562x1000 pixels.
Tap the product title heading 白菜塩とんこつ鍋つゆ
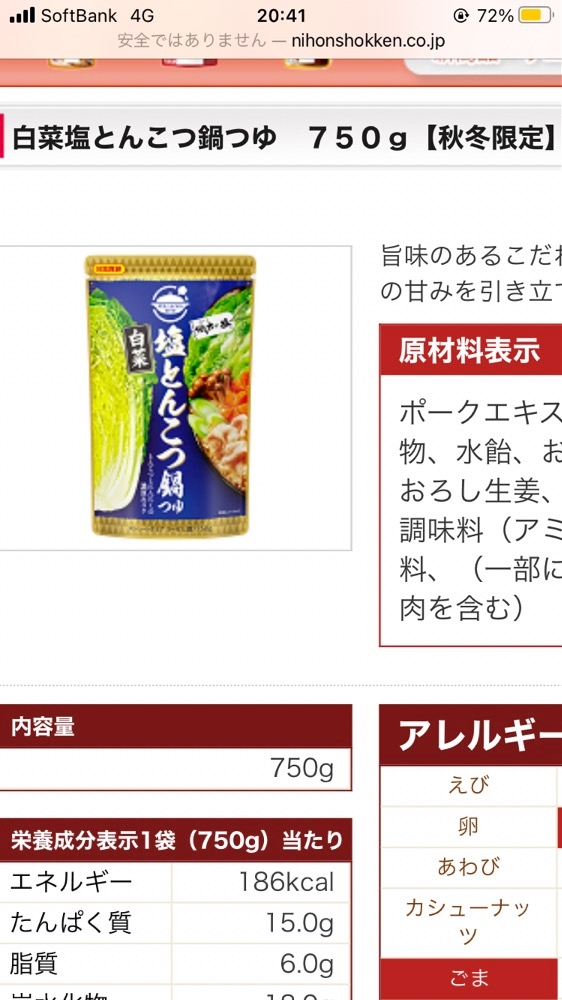(145, 138)
